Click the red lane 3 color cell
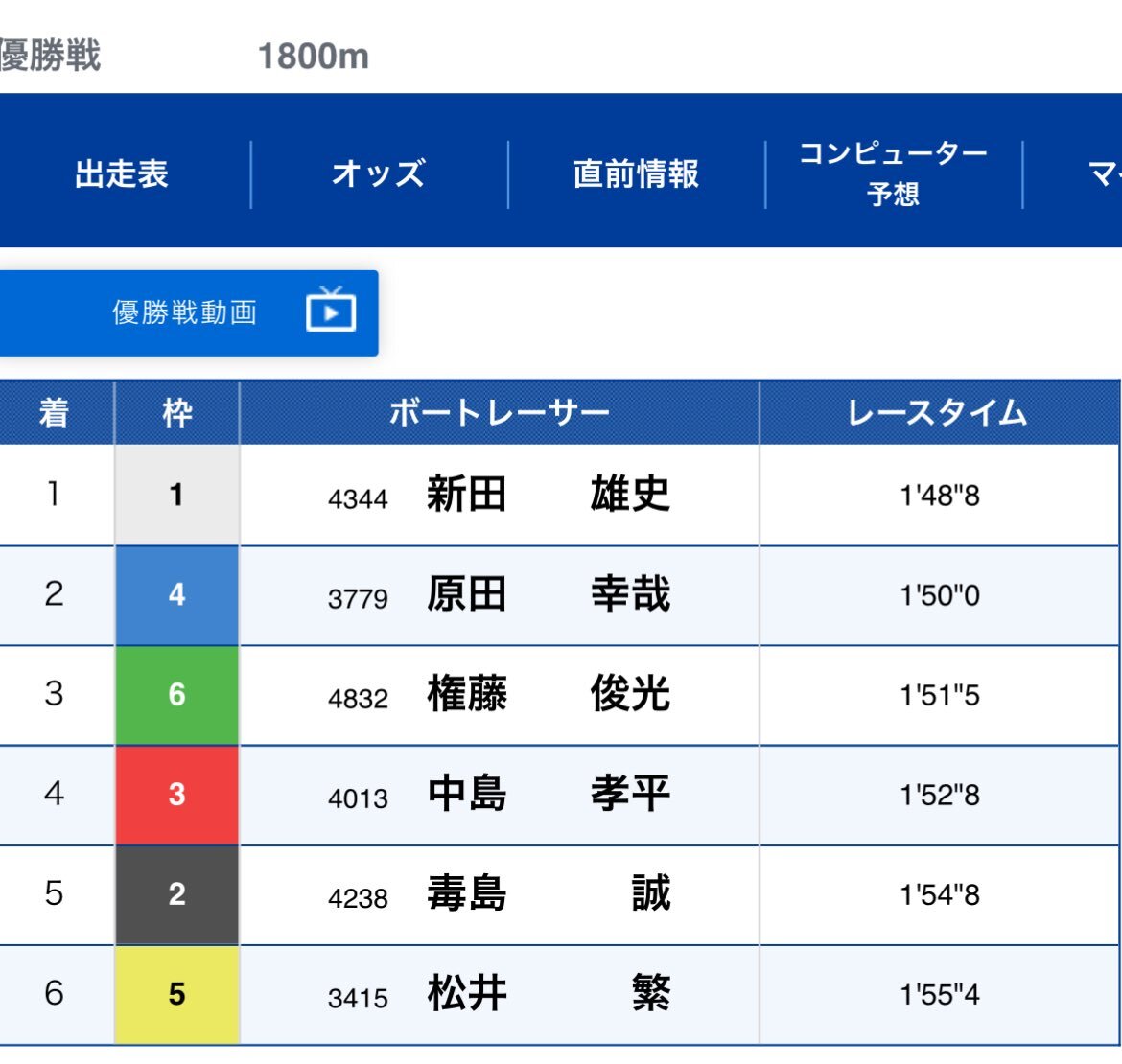 (176, 795)
